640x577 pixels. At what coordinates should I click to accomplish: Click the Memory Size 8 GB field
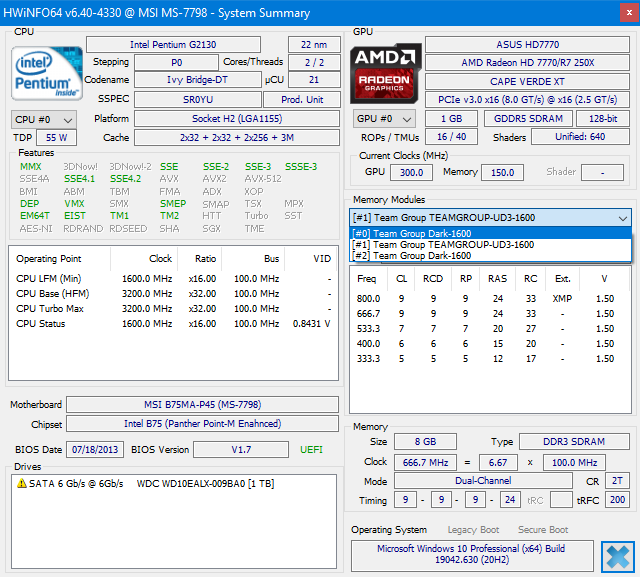pos(425,442)
